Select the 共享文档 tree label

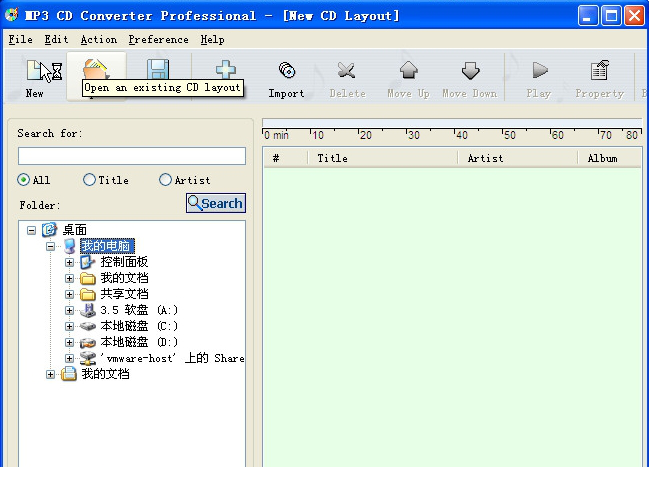pos(124,294)
